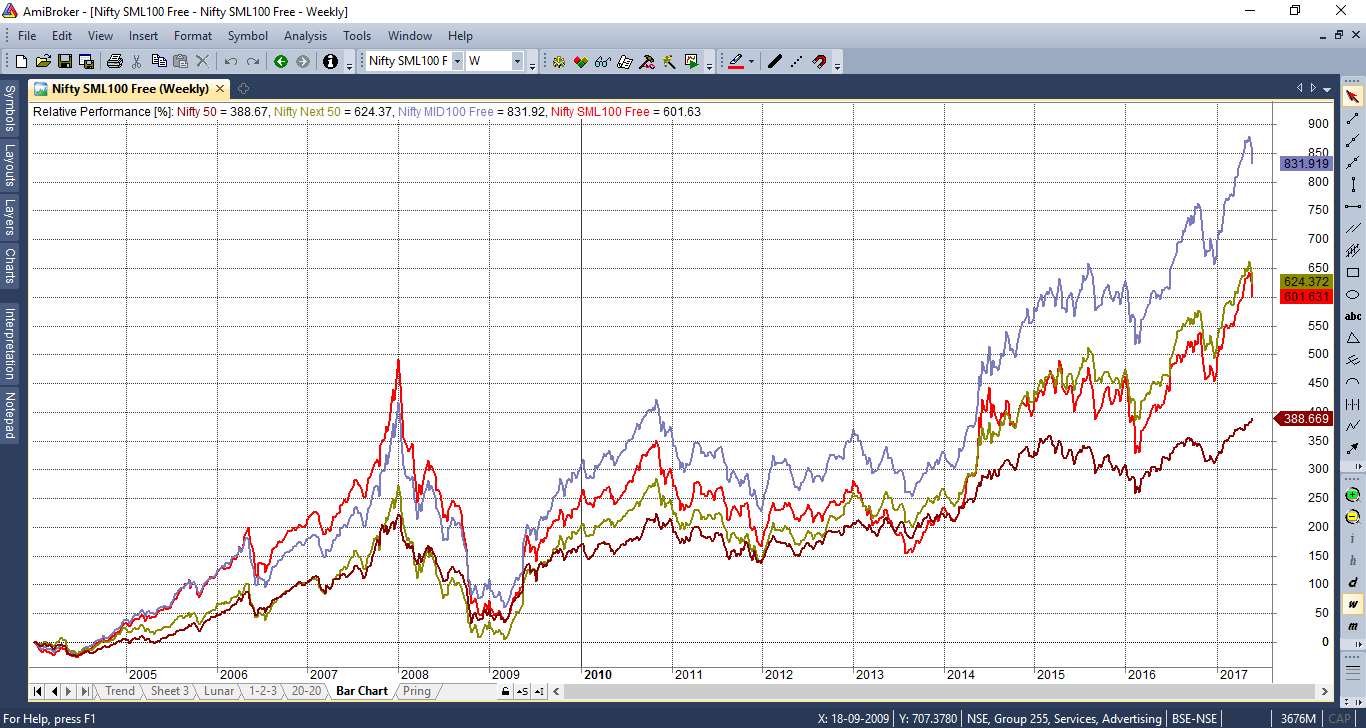Click the Cut scissors icon
This screenshot has width=1366, height=728.
click(x=137, y=61)
